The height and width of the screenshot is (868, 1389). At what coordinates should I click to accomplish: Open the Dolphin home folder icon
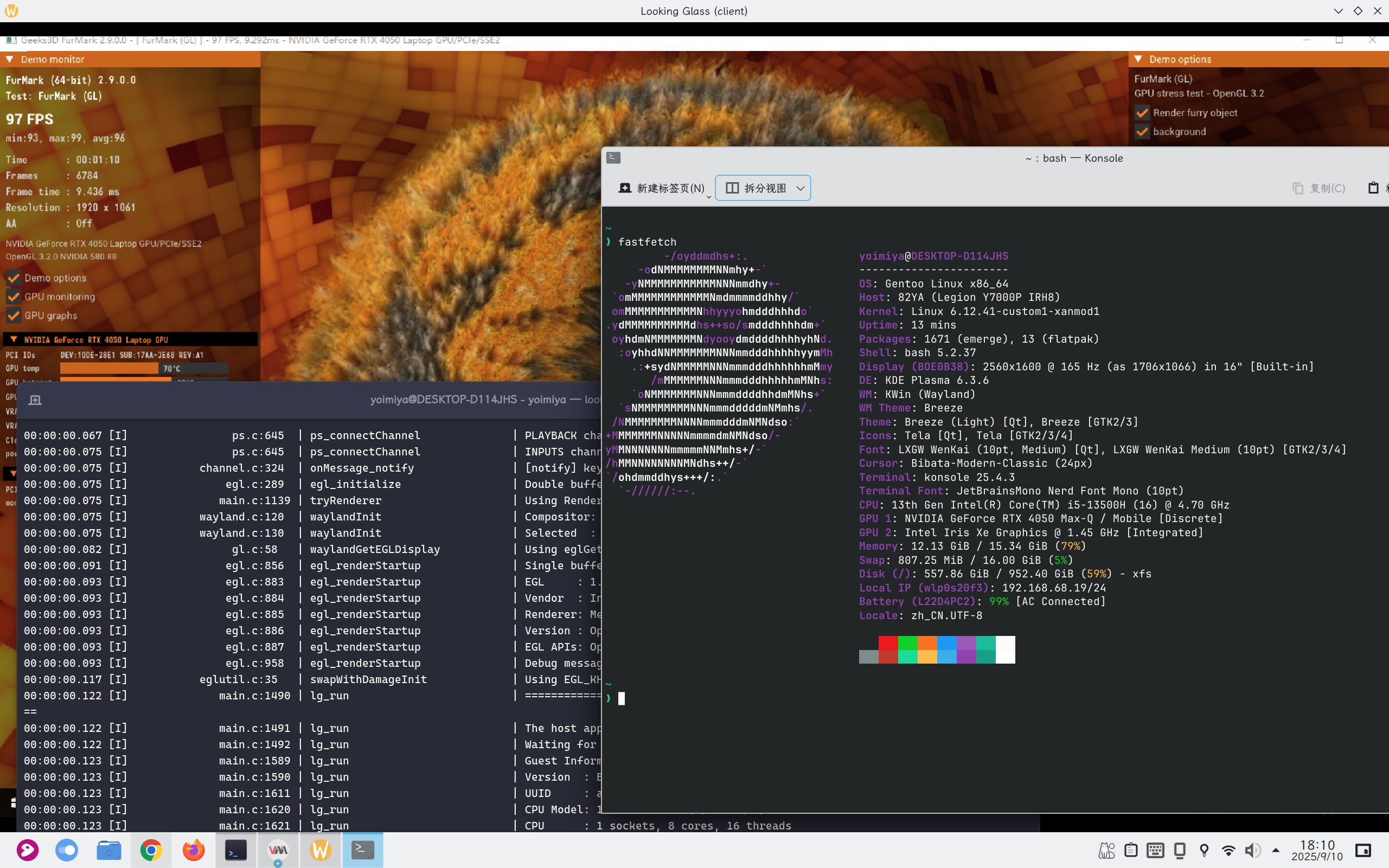(x=108, y=850)
